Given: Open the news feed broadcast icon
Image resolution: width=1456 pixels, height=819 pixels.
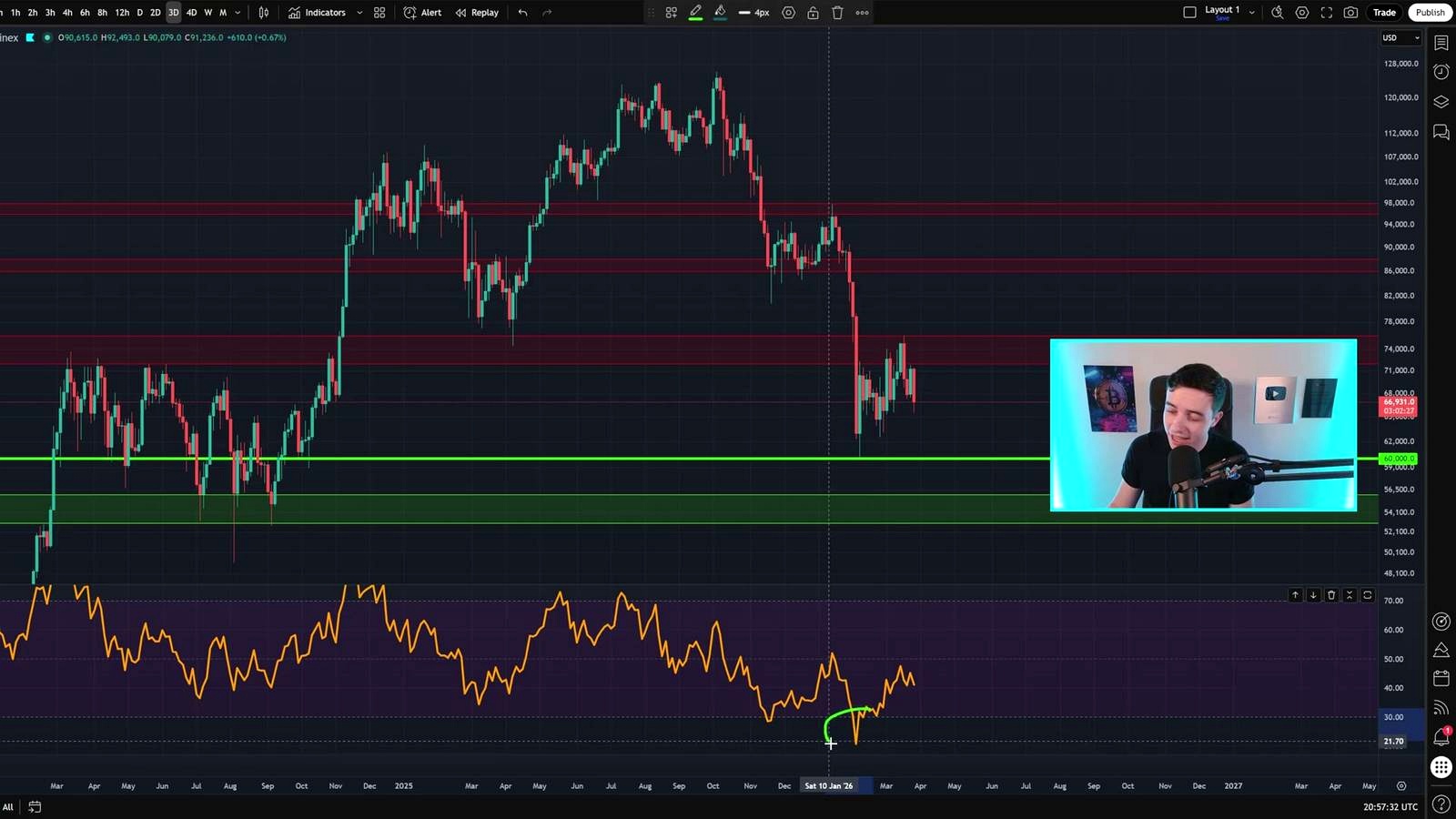Looking at the screenshot, I should point(1441,707).
